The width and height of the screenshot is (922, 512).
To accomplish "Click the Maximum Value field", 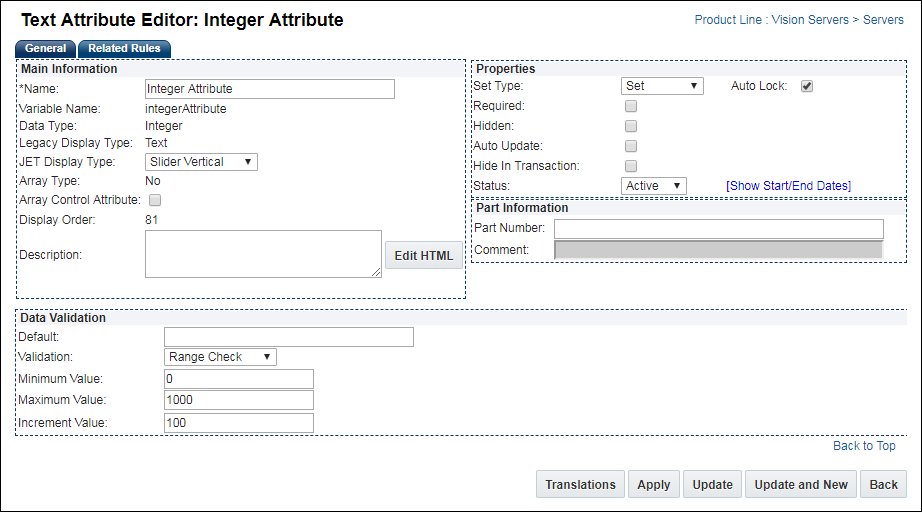I will (x=239, y=400).
